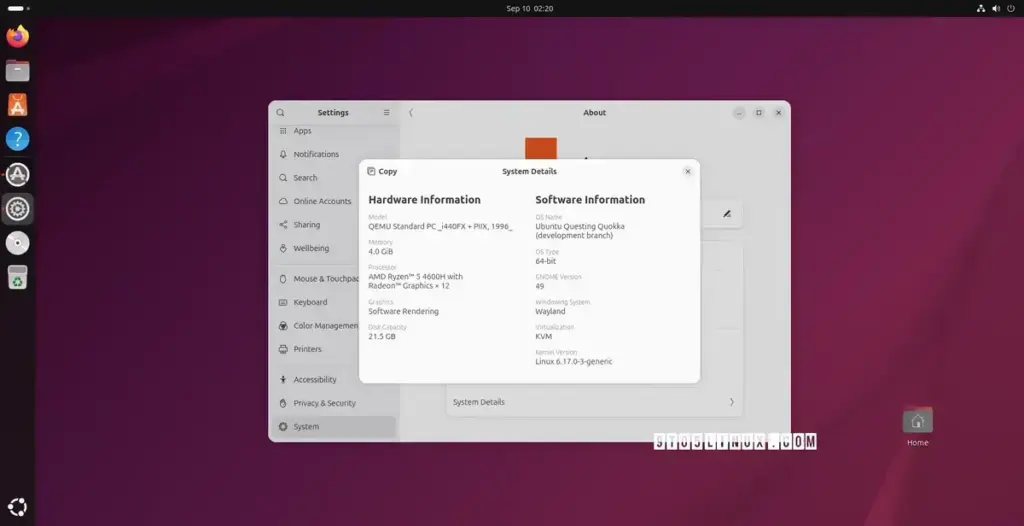Viewport: 1024px width, 526px height.
Task: Select Accessibility in Settings sidebar
Action: point(333,379)
